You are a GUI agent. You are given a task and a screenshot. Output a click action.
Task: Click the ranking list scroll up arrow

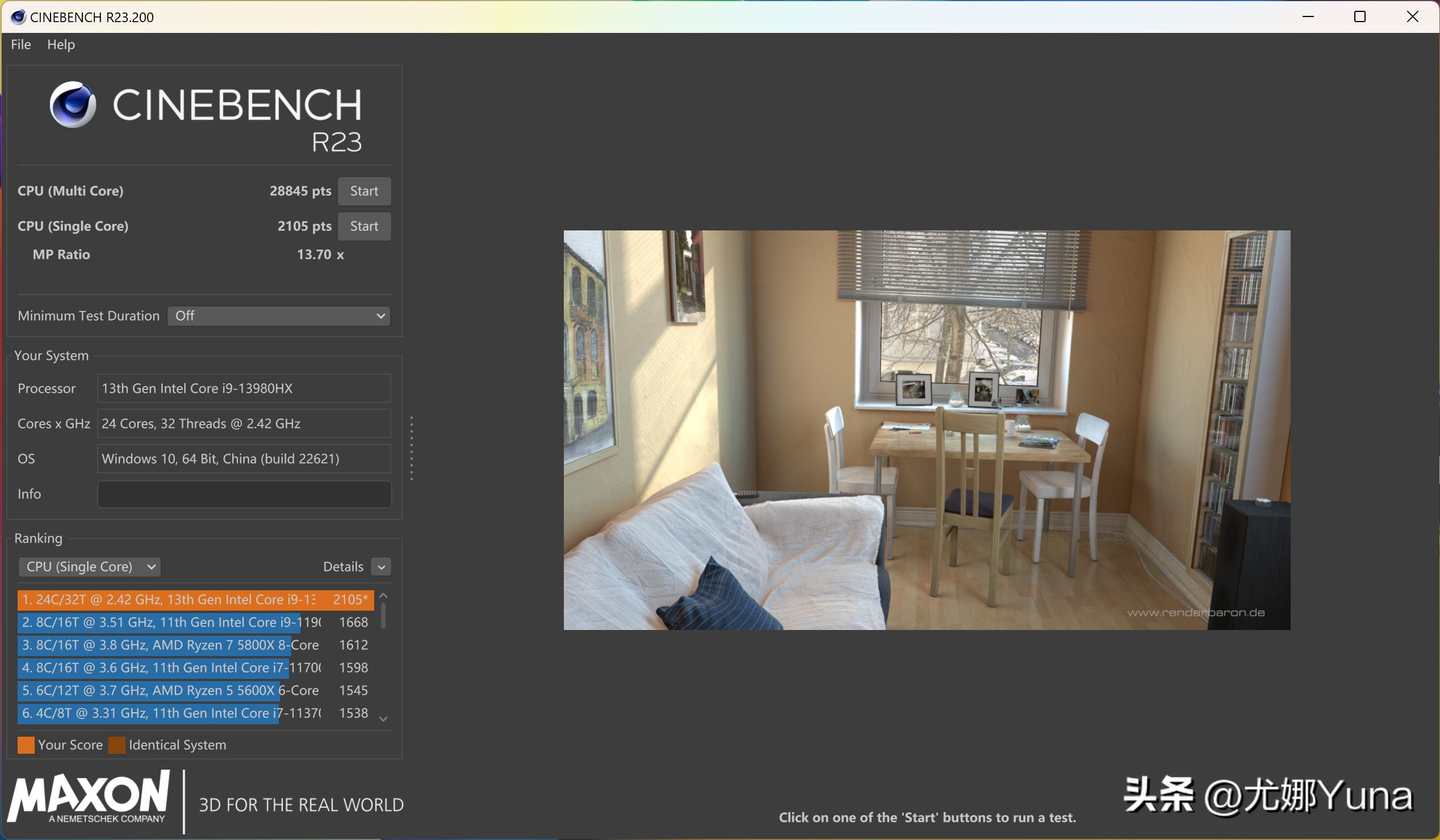383,596
